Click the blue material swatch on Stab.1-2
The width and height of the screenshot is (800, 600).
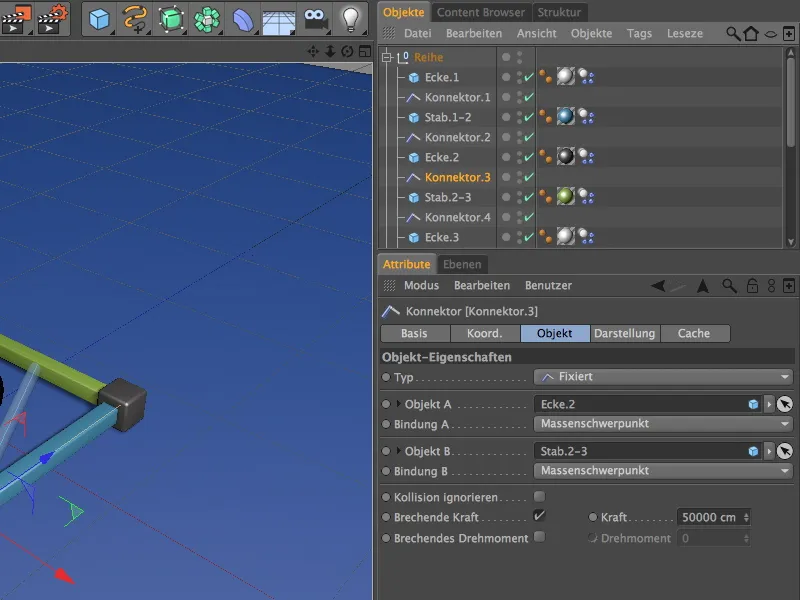[x=565, y=116]
